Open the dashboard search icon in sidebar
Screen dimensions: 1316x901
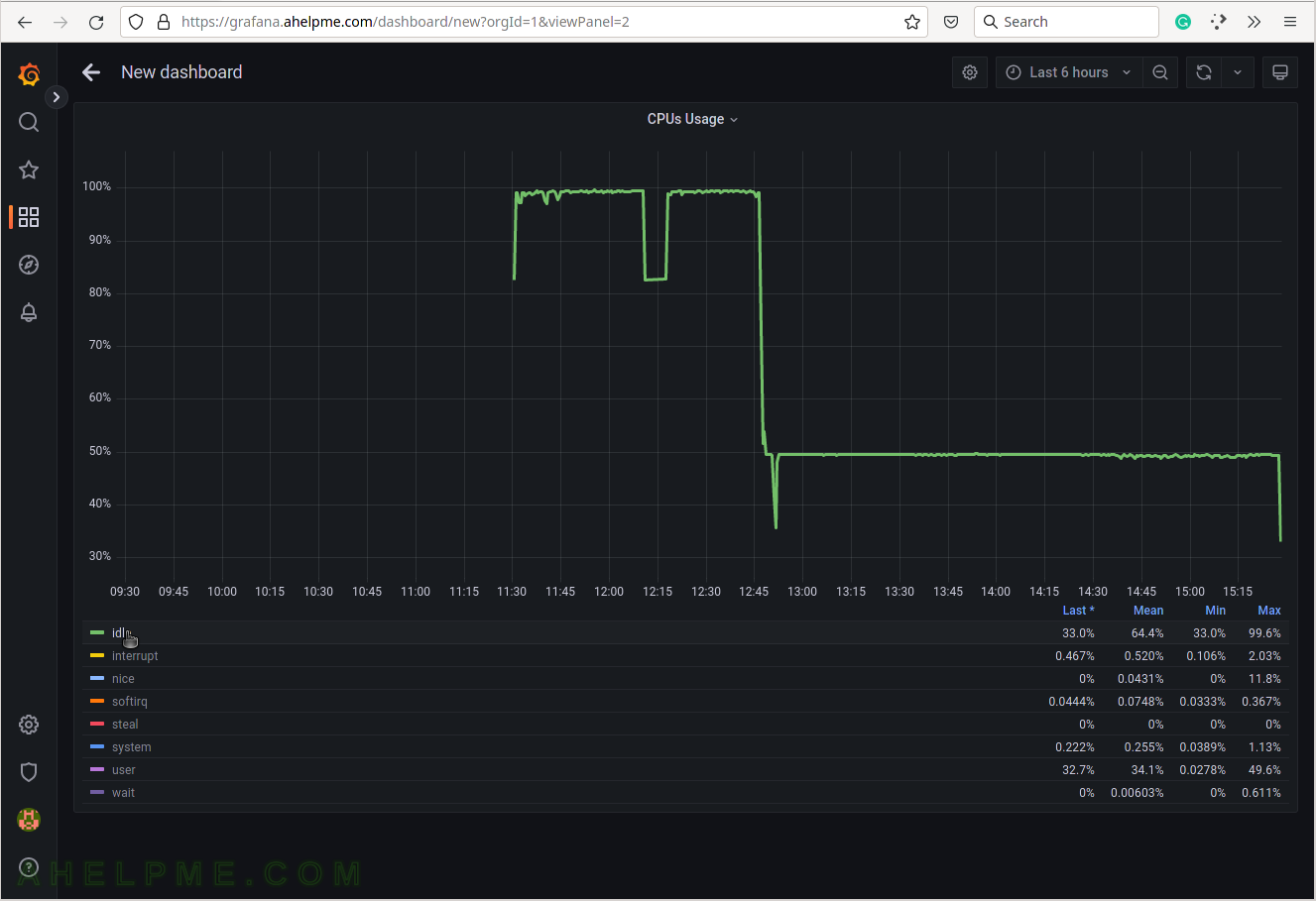(29, 122)
